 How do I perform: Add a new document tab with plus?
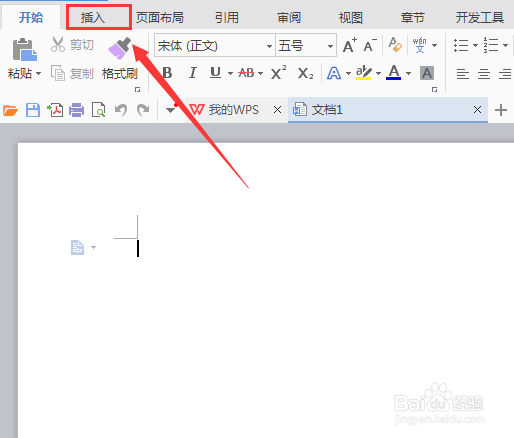501,110
